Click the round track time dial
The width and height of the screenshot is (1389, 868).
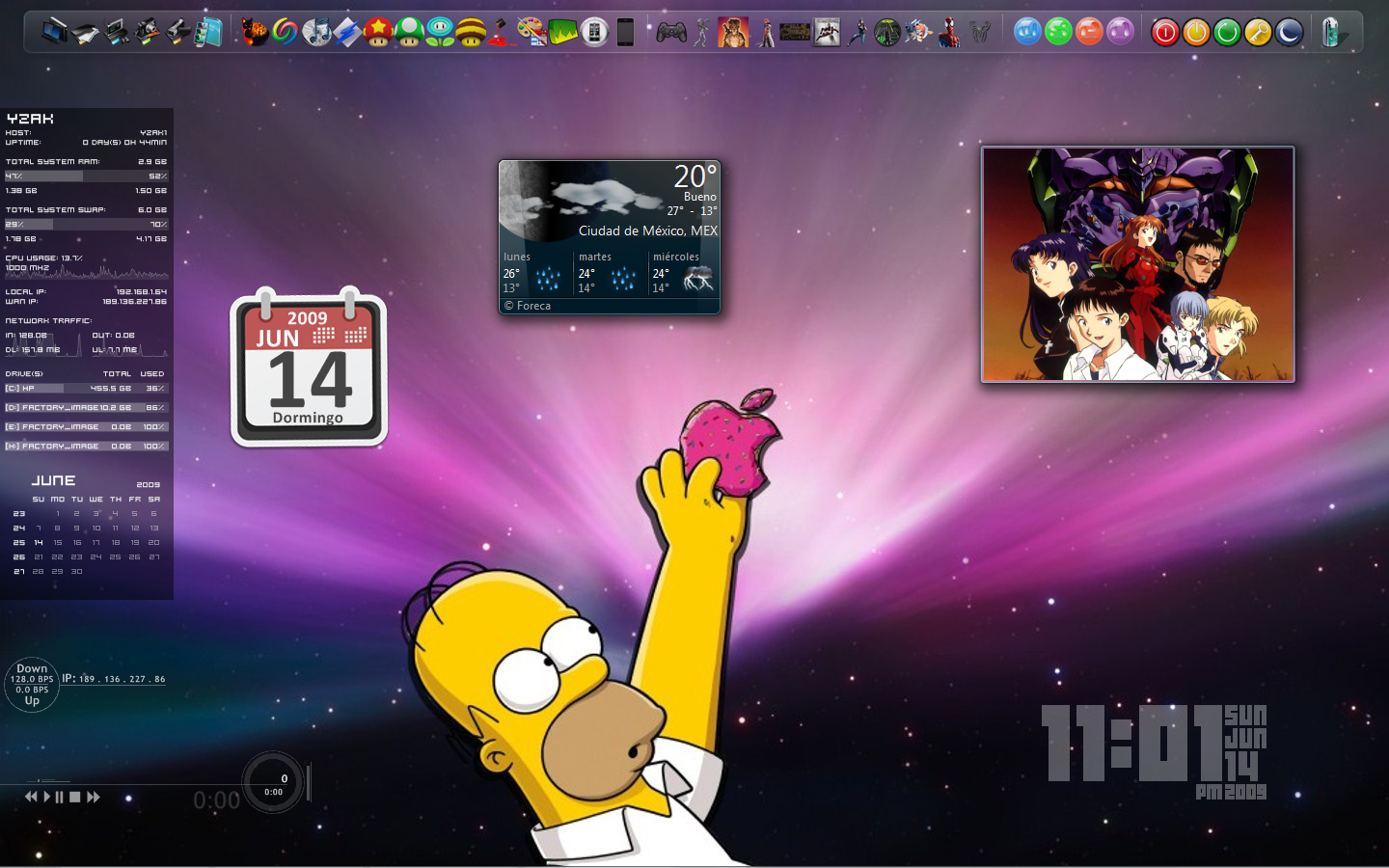click(x=273, y=783)
